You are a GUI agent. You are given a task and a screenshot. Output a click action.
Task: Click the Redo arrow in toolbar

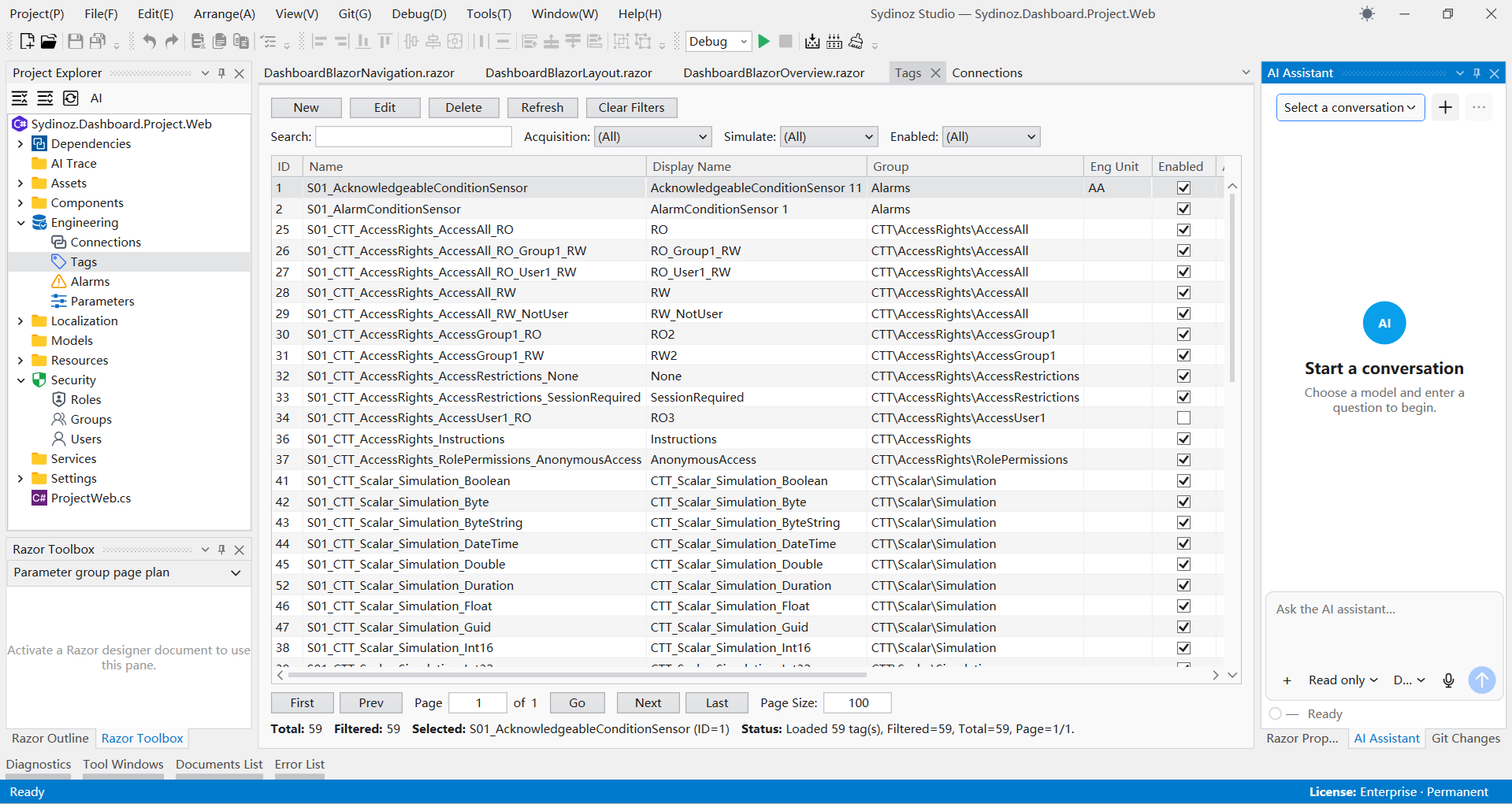point(171,42)
